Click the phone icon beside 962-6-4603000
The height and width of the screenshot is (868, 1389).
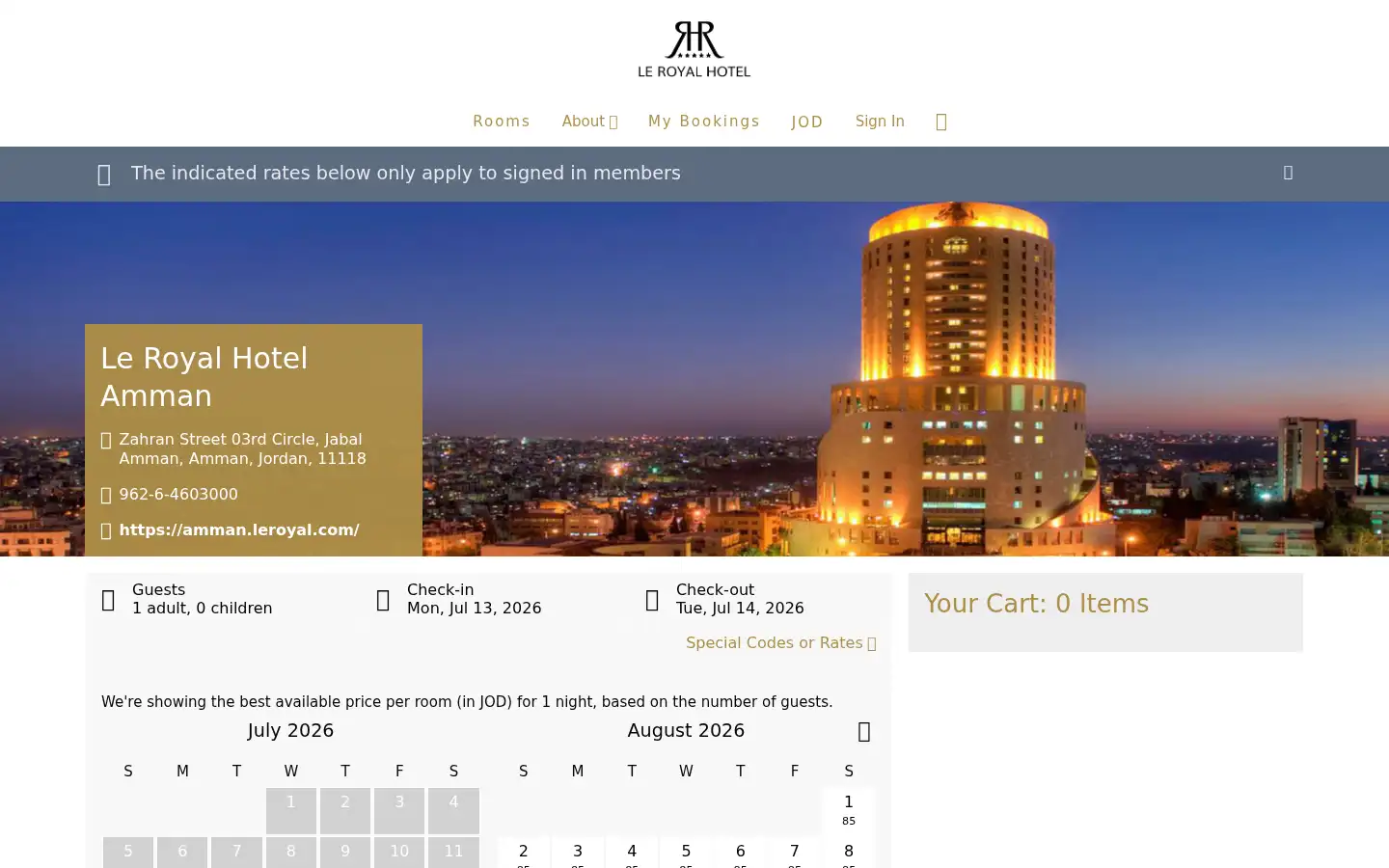coord(106,495)
